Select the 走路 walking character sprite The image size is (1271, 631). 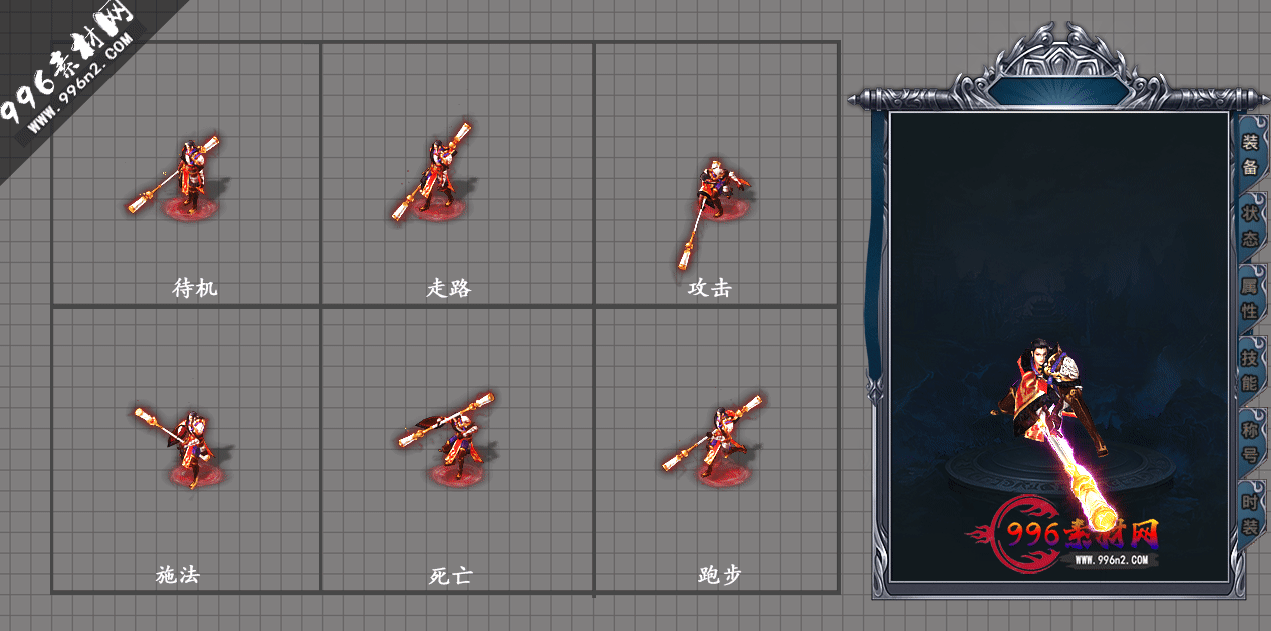coord(432,173)
